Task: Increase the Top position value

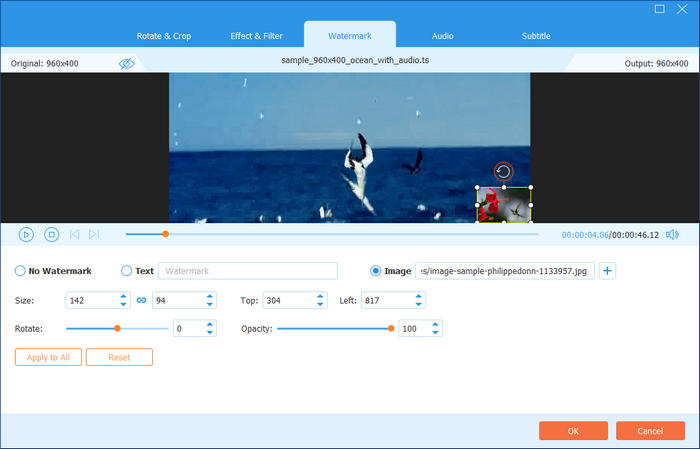Action: (x=318, y=296)
